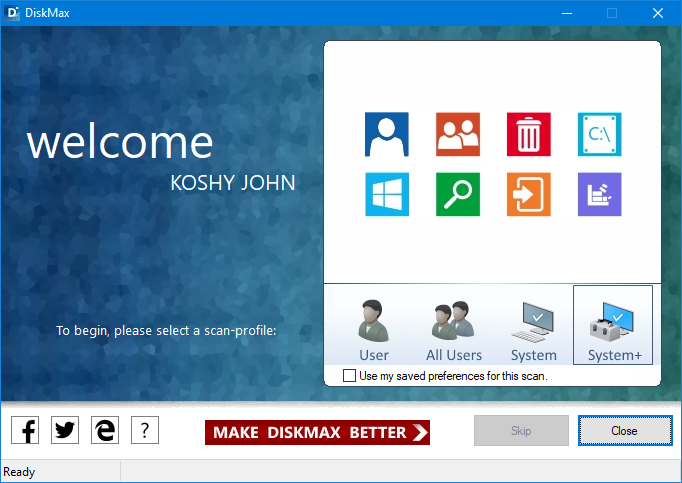Click the Ready status bar text
This screenshot has width=682, height=483.
click(19, 472)
